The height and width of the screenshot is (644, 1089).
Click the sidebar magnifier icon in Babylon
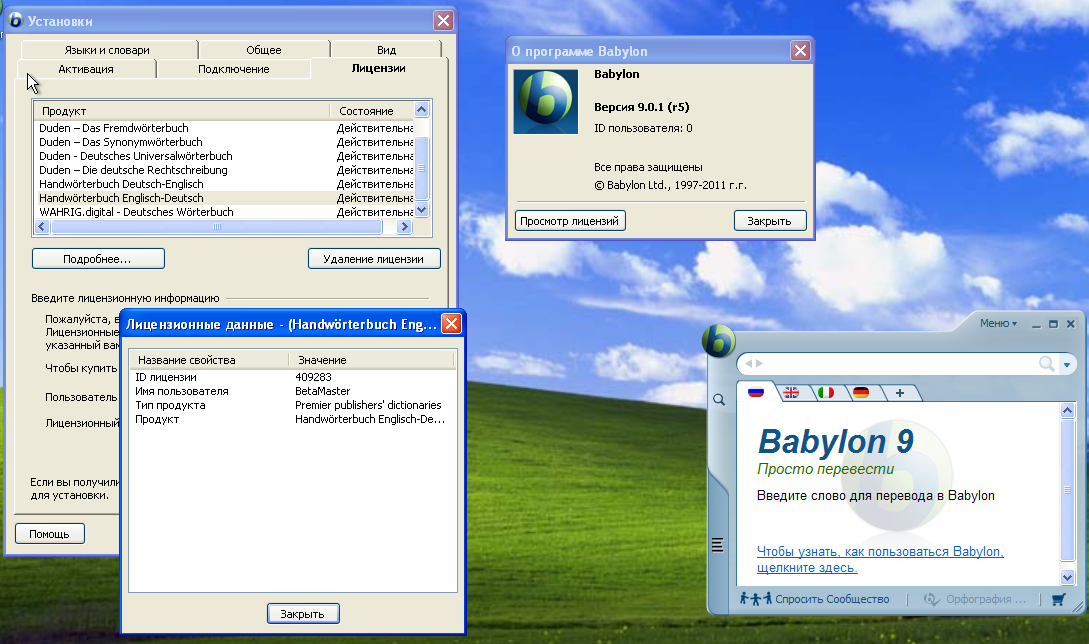[719, 399]
